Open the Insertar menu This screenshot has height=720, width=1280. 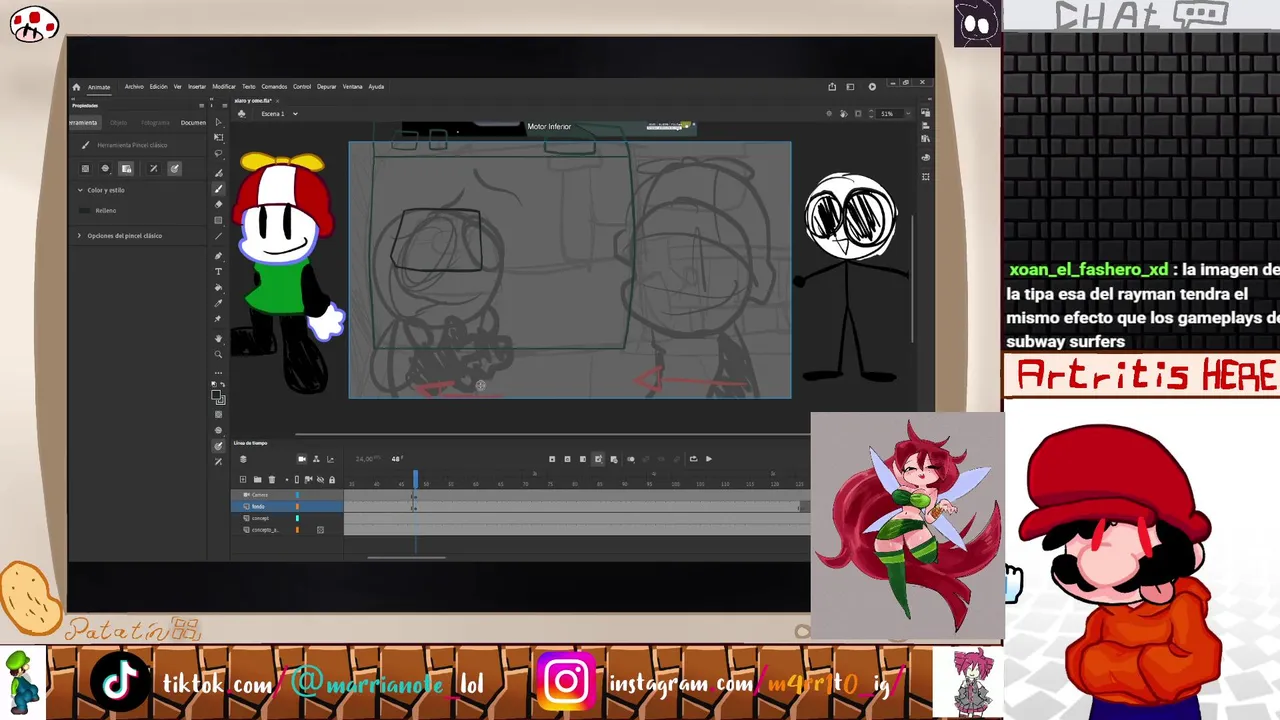tap(197, 87)
